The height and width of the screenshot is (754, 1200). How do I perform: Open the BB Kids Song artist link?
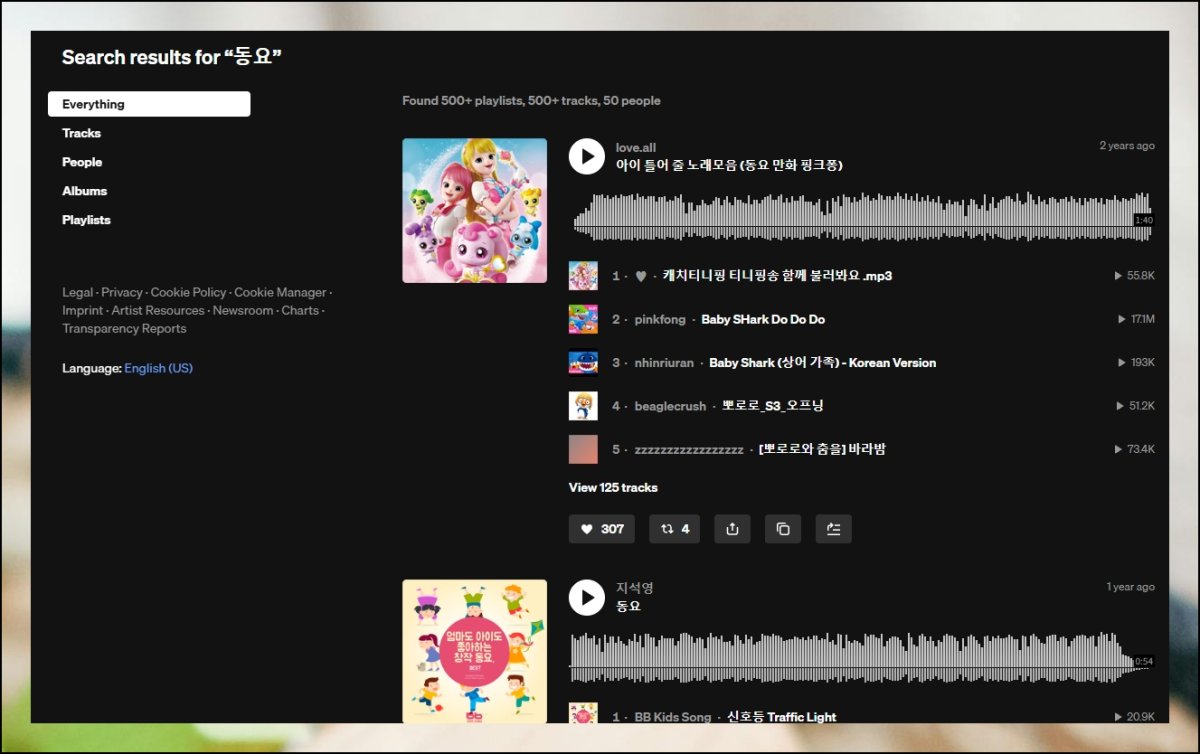[673, 717]
